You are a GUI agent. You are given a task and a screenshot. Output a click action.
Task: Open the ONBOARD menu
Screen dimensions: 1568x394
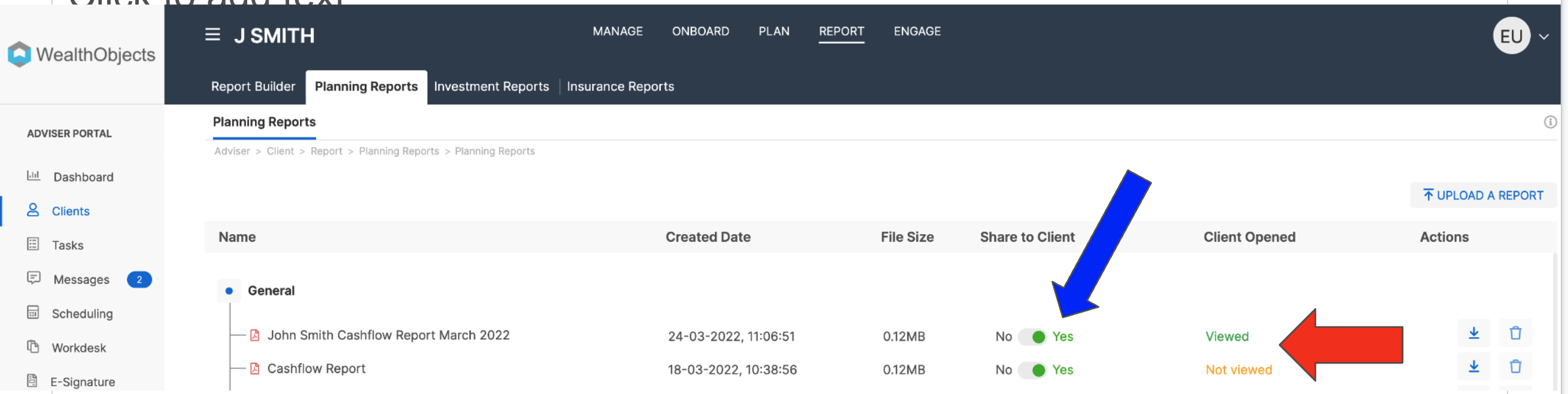[700, 31]
